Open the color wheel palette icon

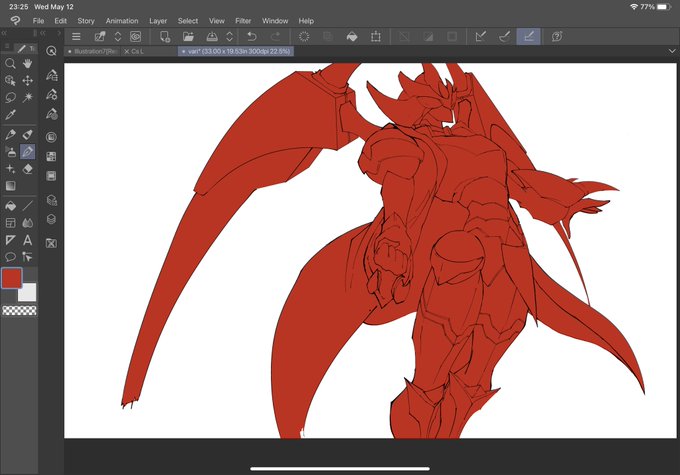tap(51, 137)
